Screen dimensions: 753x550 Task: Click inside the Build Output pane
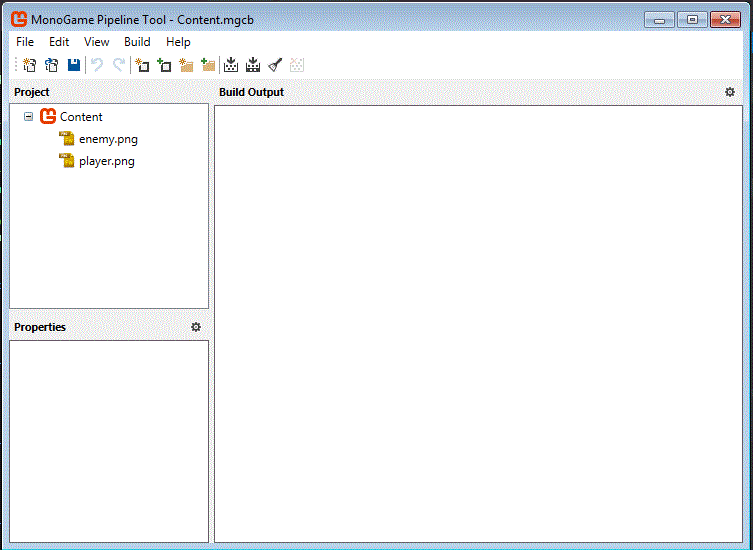coord(478,324)
